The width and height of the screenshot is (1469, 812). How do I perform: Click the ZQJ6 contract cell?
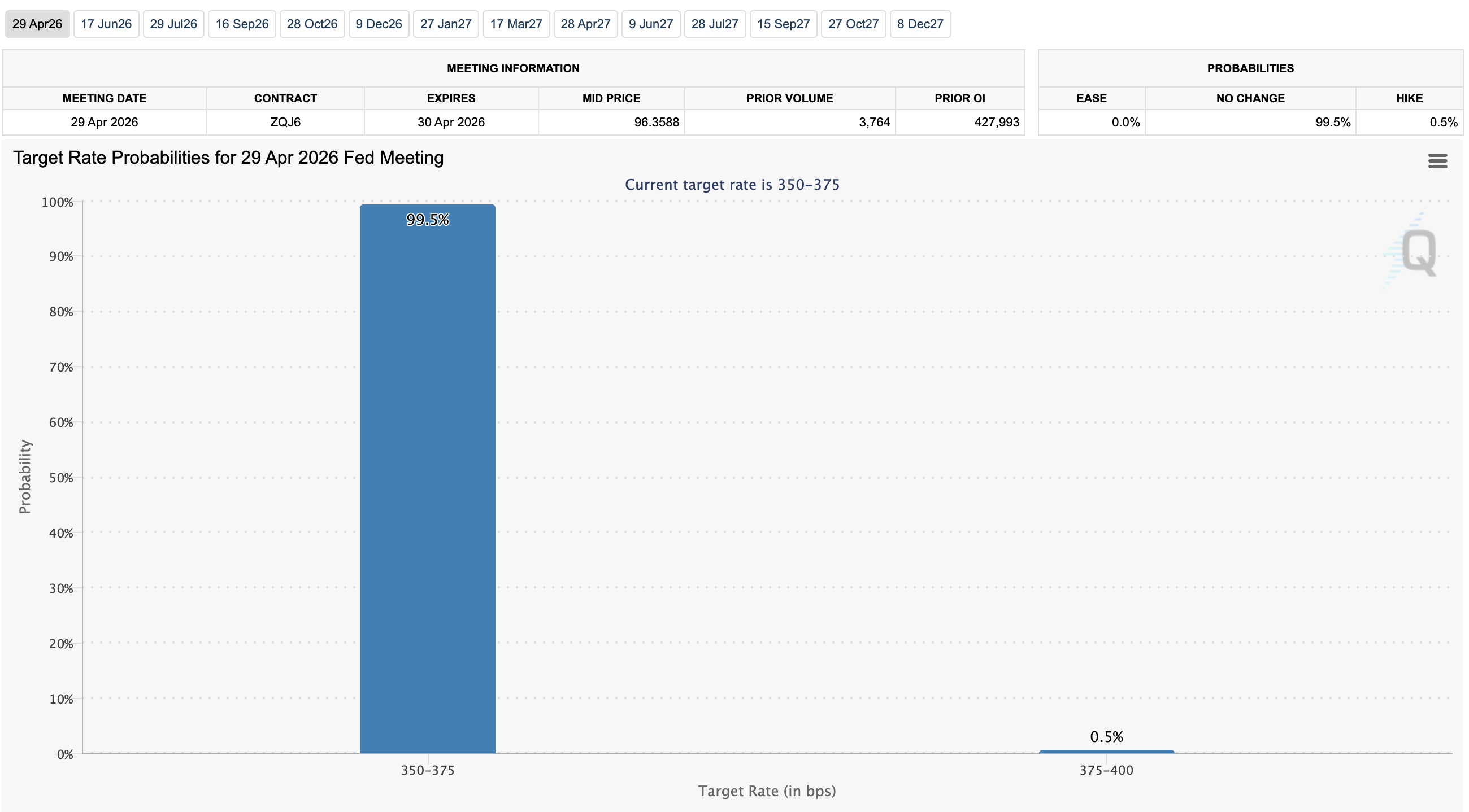286,122
